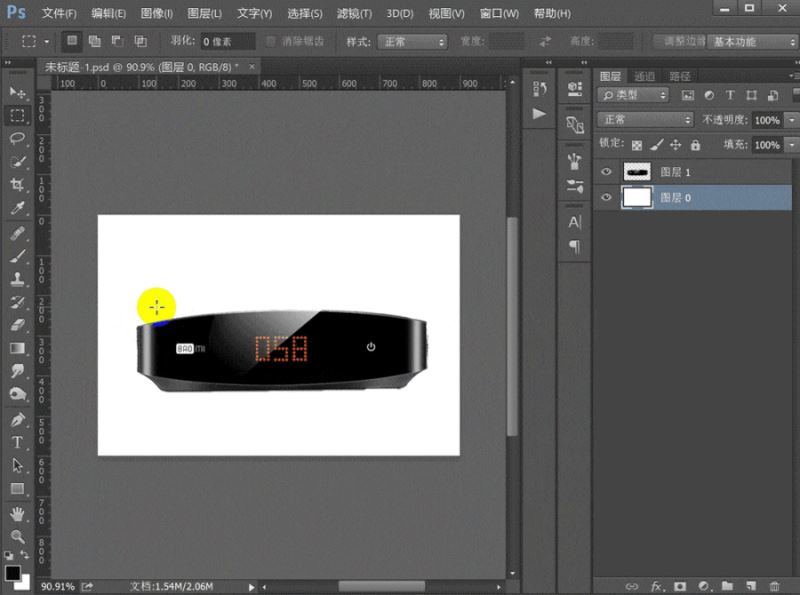Click the 调整边缘 button
Image resolution: width=800 pixels, height=595 pixels.
click(683, 42)
